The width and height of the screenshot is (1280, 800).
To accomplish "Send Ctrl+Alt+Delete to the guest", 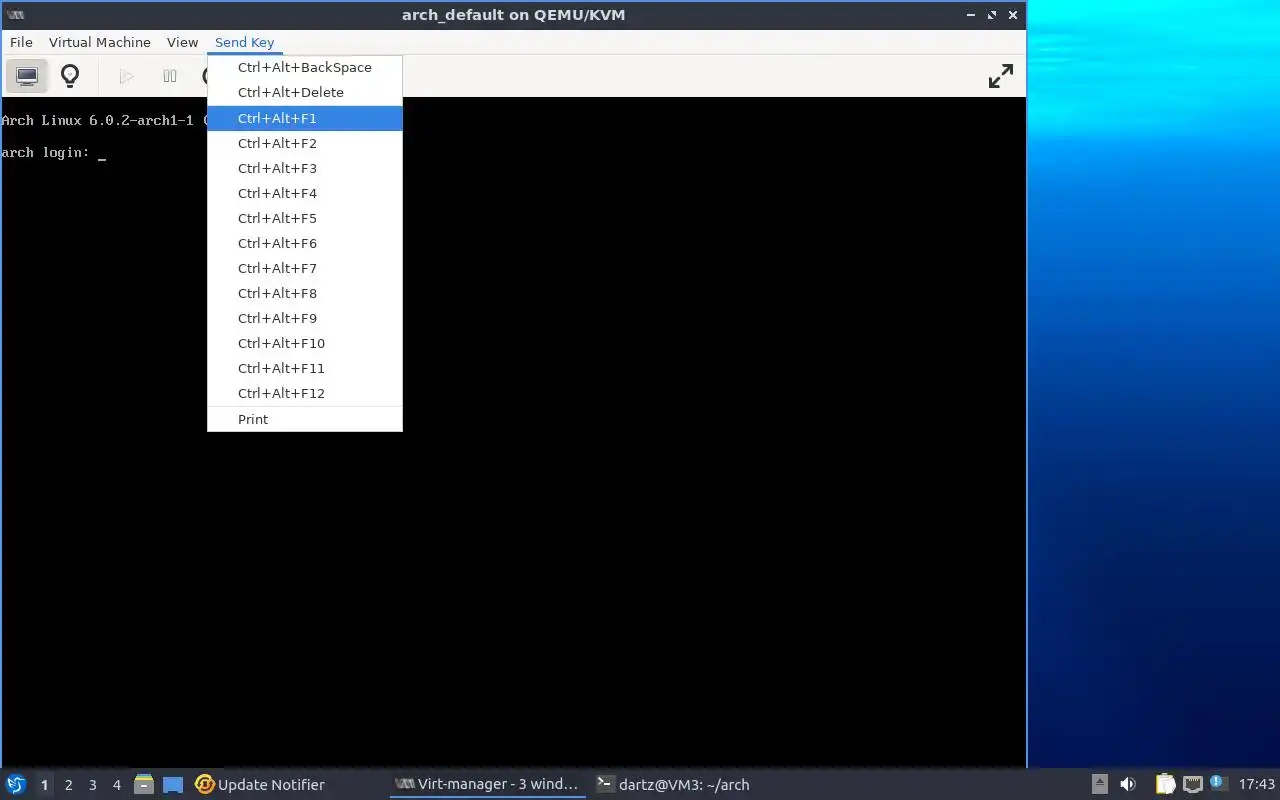I will [305, 92].
